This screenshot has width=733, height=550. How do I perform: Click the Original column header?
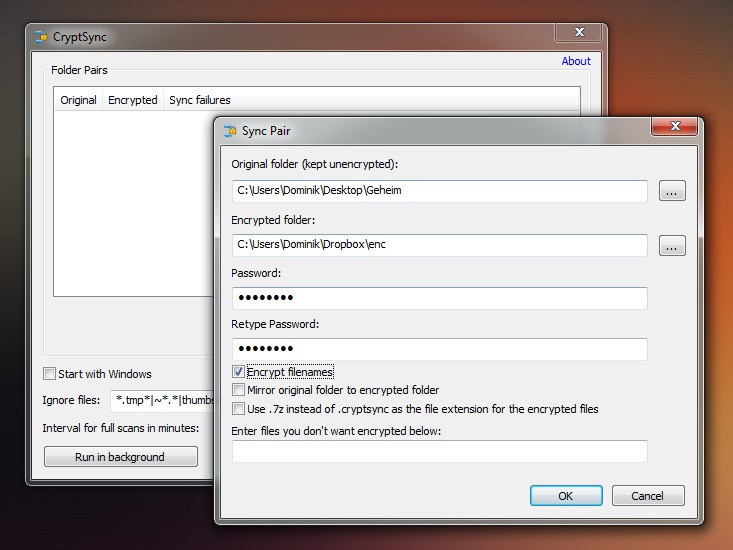pos(78,100)
